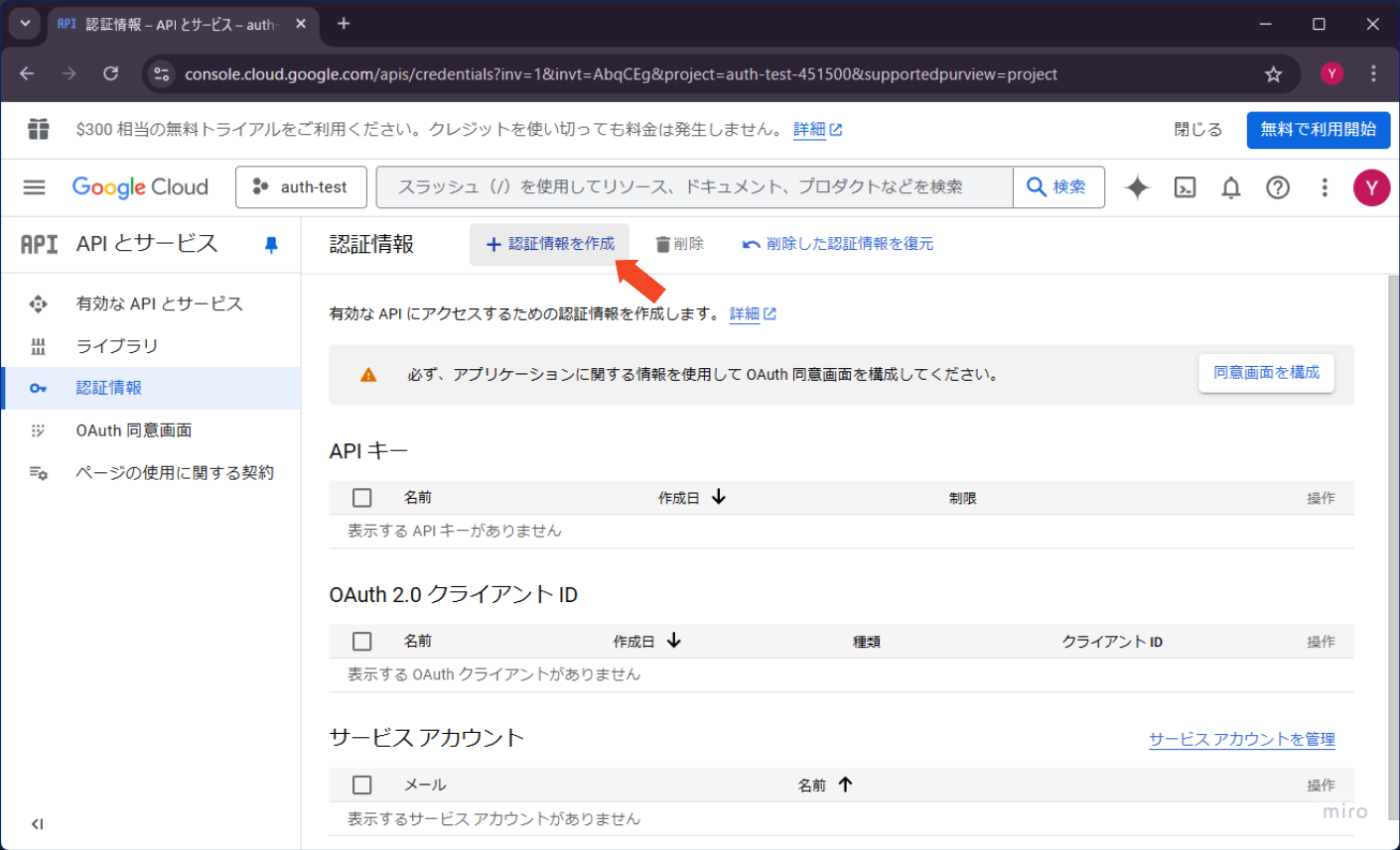The image size is (1400, 850).
Task: Open the auth-test project selector
Action: click(301, 187)
